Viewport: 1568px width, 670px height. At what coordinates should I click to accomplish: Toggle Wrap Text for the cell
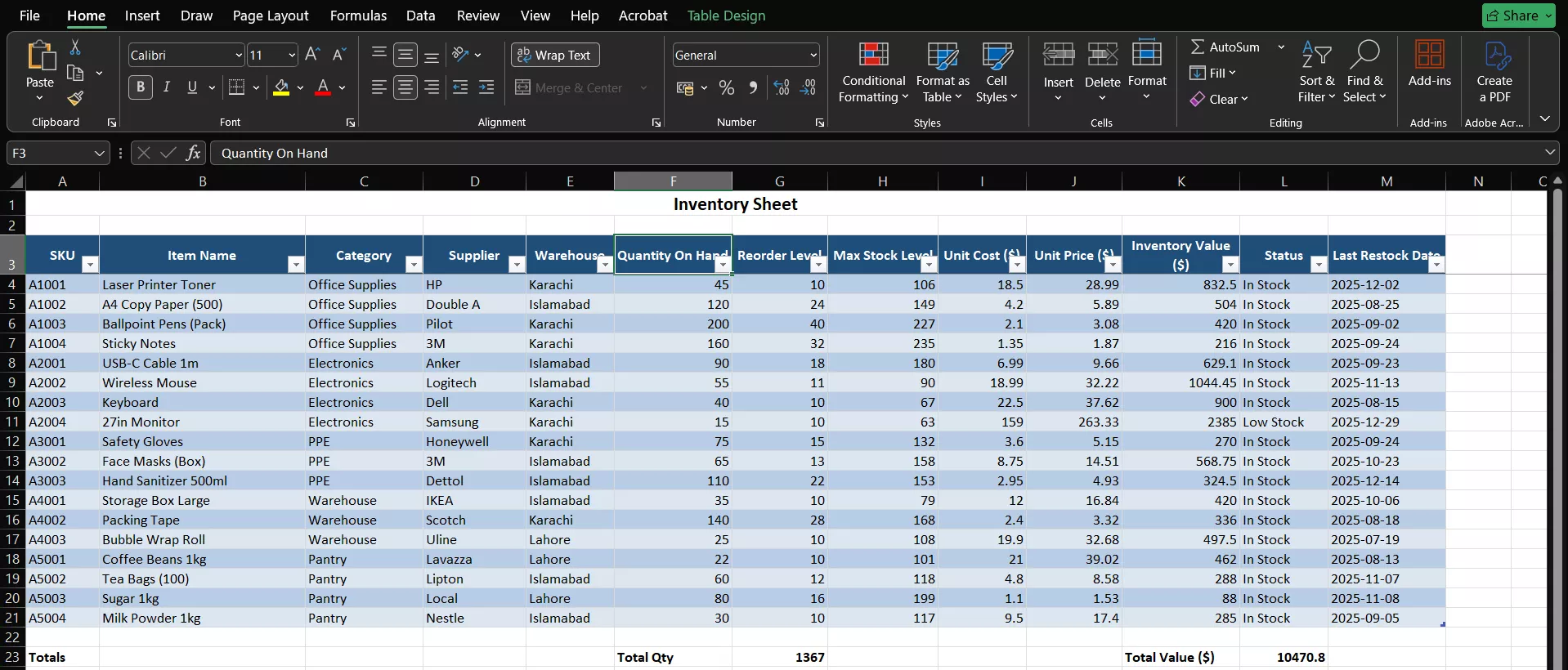coord(555,55)
